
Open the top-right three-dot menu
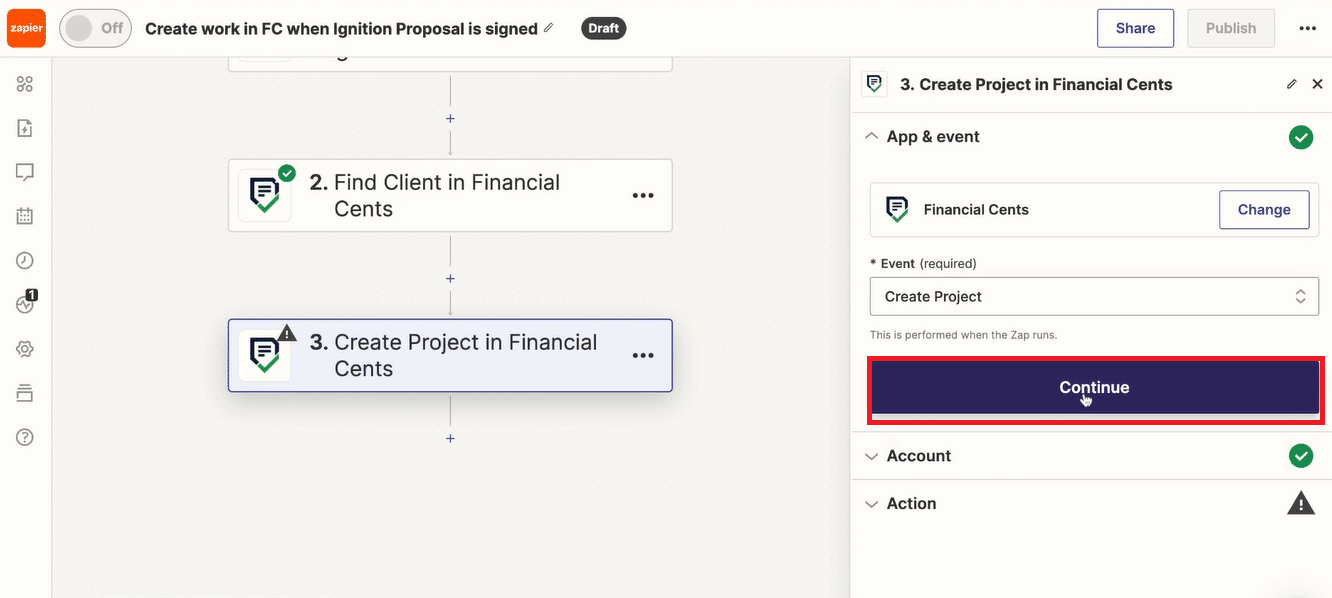click(1307, 28)
